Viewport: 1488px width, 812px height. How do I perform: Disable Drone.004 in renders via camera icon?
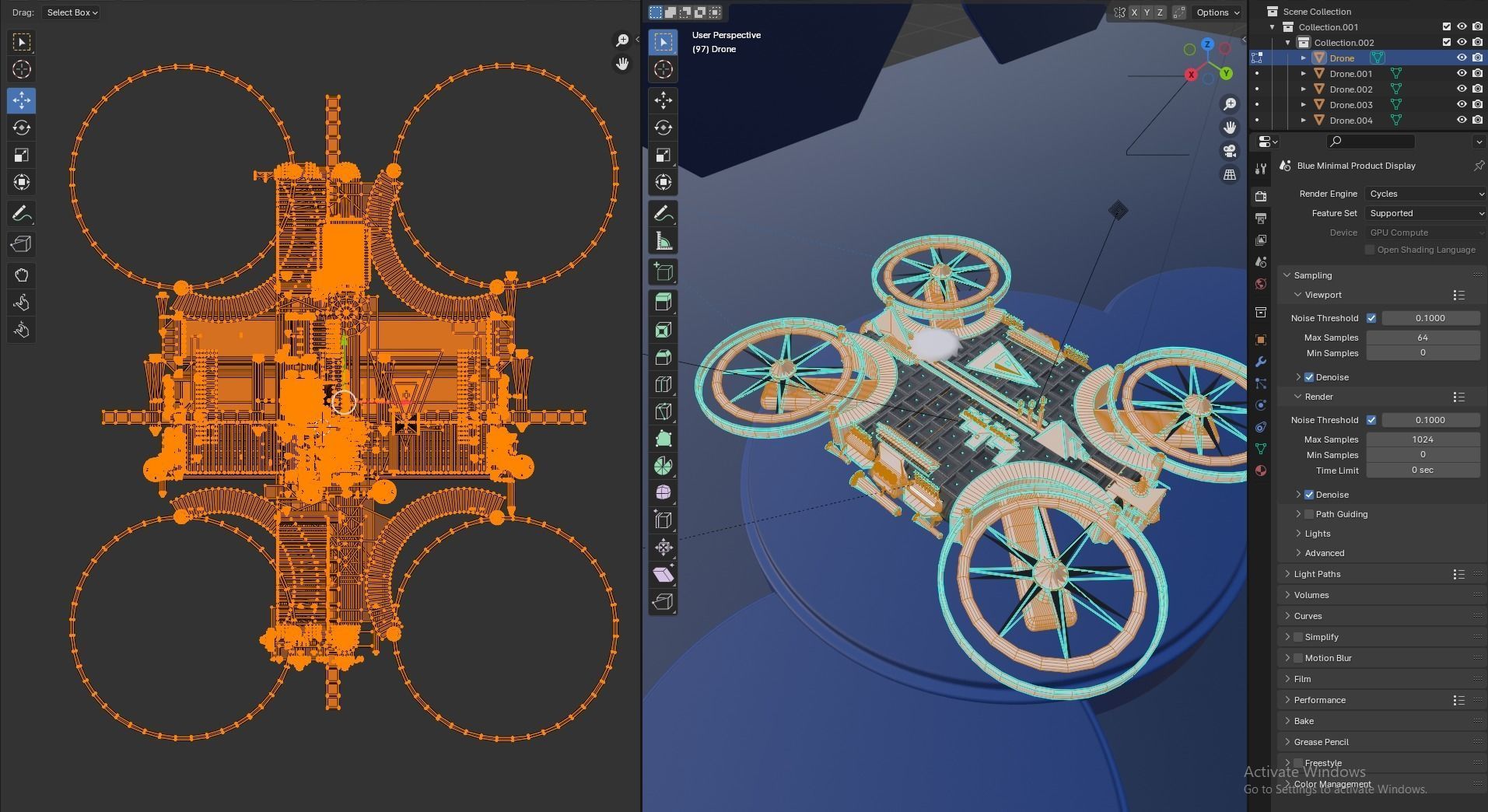click(x=1477, y=121)
